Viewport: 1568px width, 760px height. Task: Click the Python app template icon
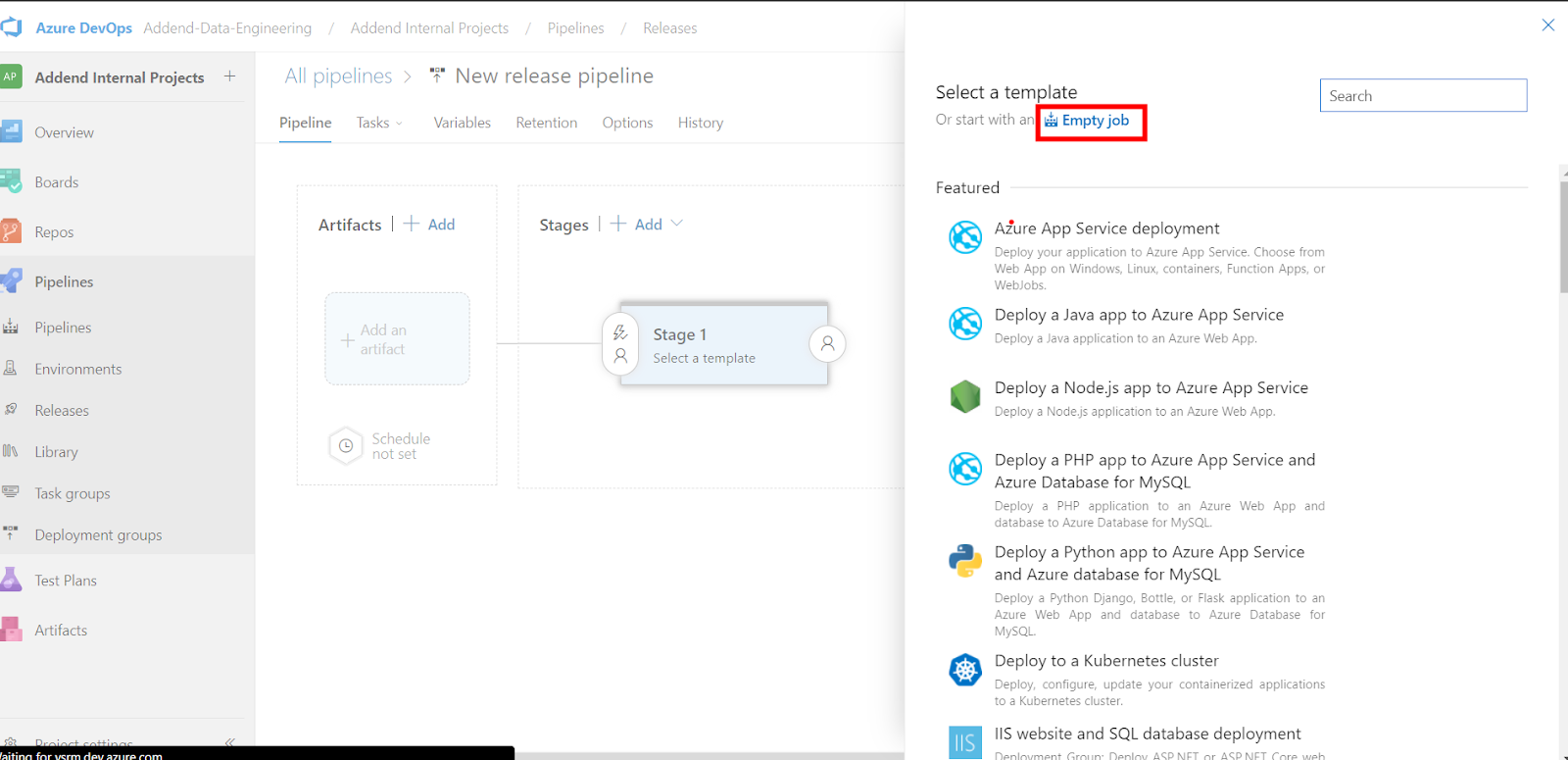click(965, 561)
